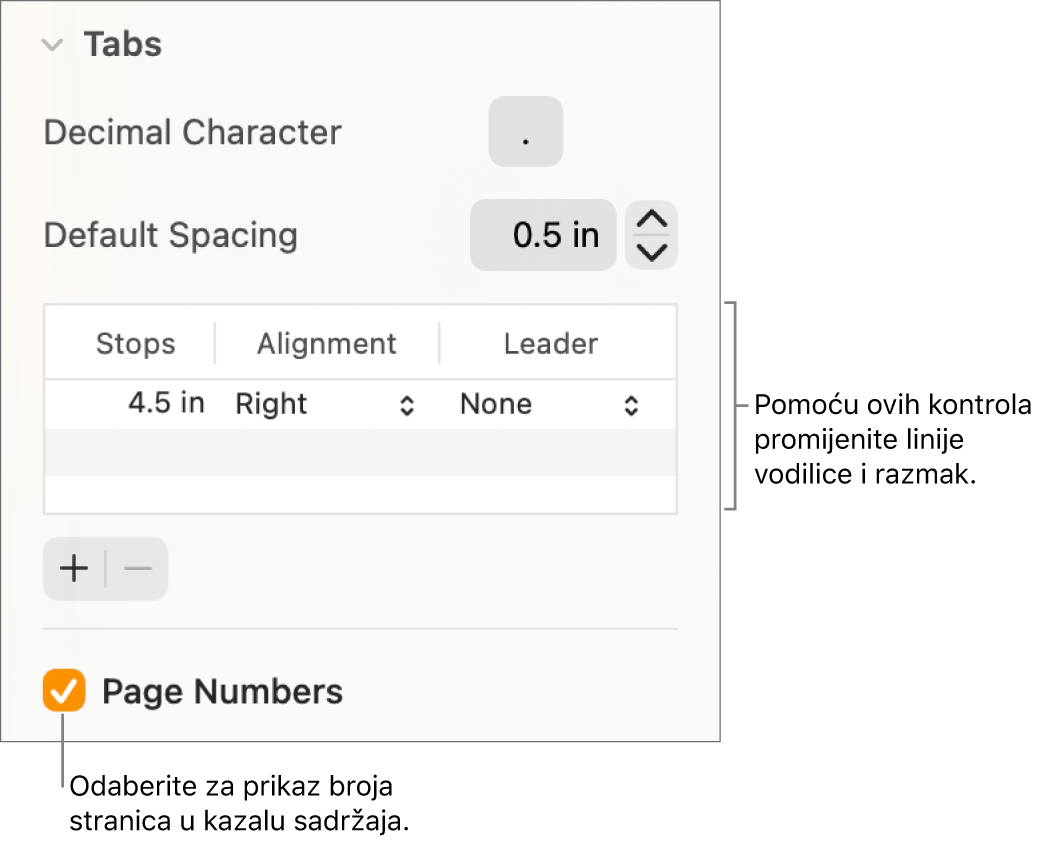The height and width of the screenshot is (841, 1049).
Task: Edit the Decimal Character field
Action: (x=525, y=132)
